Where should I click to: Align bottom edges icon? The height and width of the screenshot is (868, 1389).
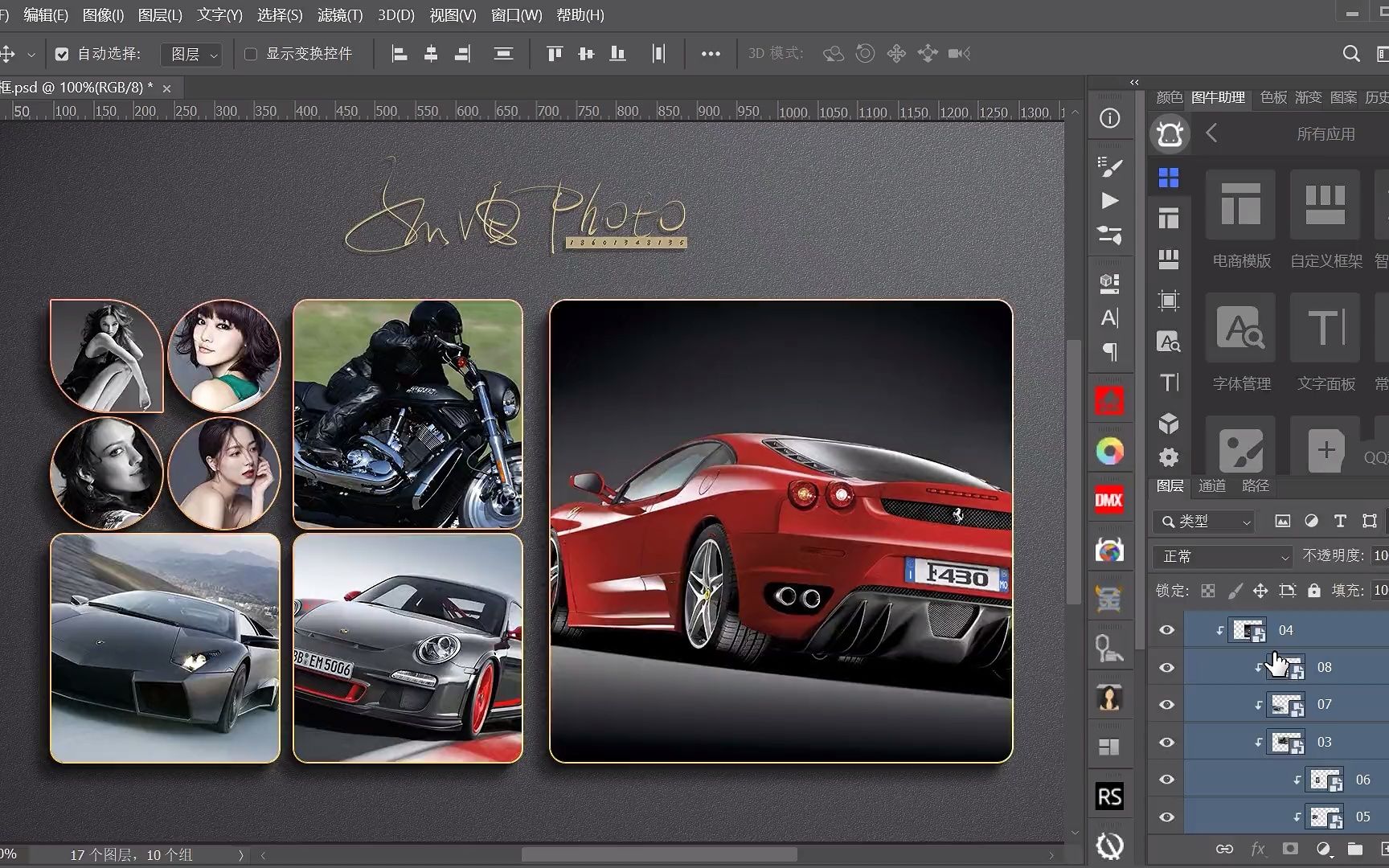click(x=617, y=54)
